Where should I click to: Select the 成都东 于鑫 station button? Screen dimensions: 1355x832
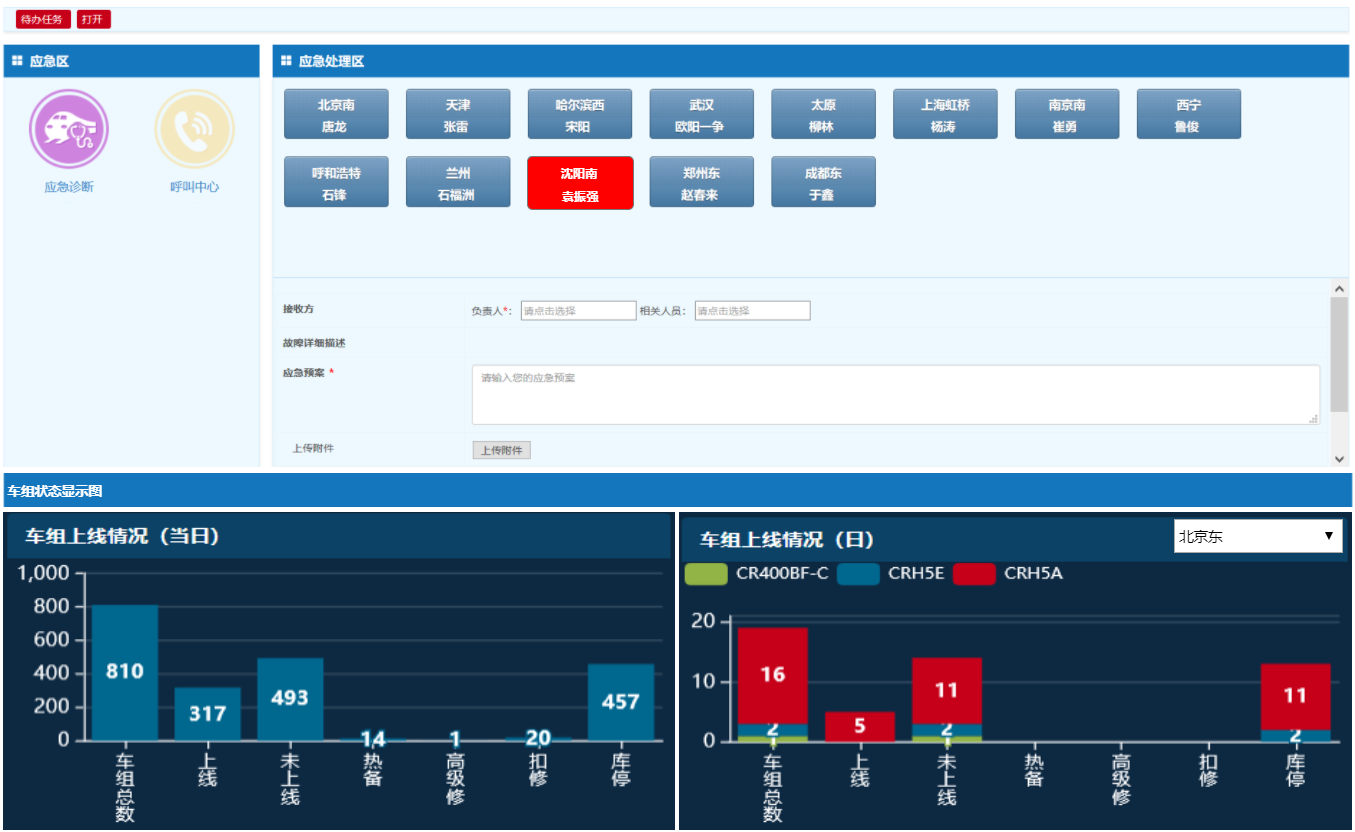coord(823,182)
